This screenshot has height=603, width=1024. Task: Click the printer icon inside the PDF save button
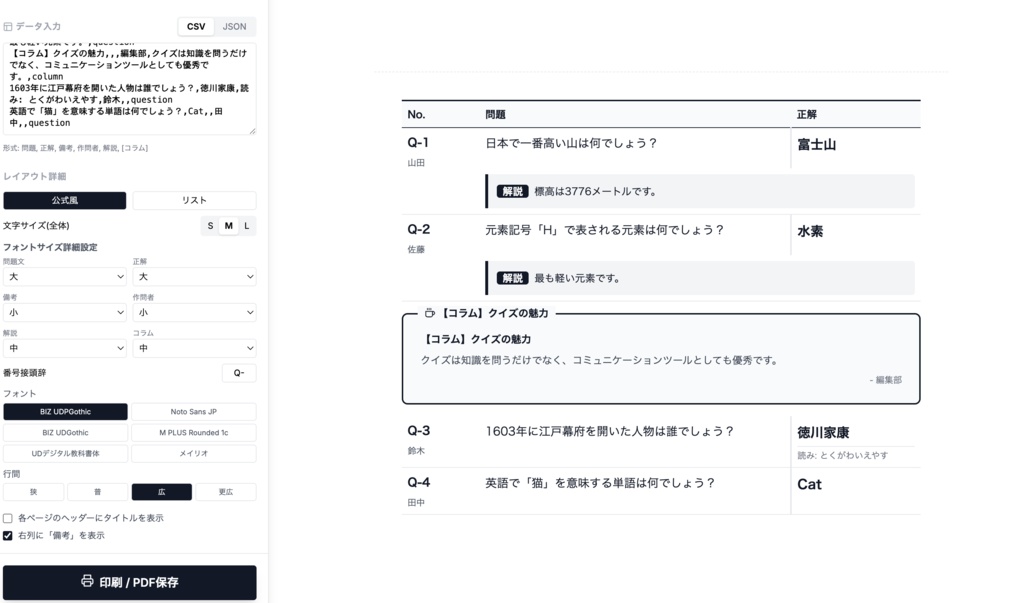pyautogui.click(x=89, y=582)
